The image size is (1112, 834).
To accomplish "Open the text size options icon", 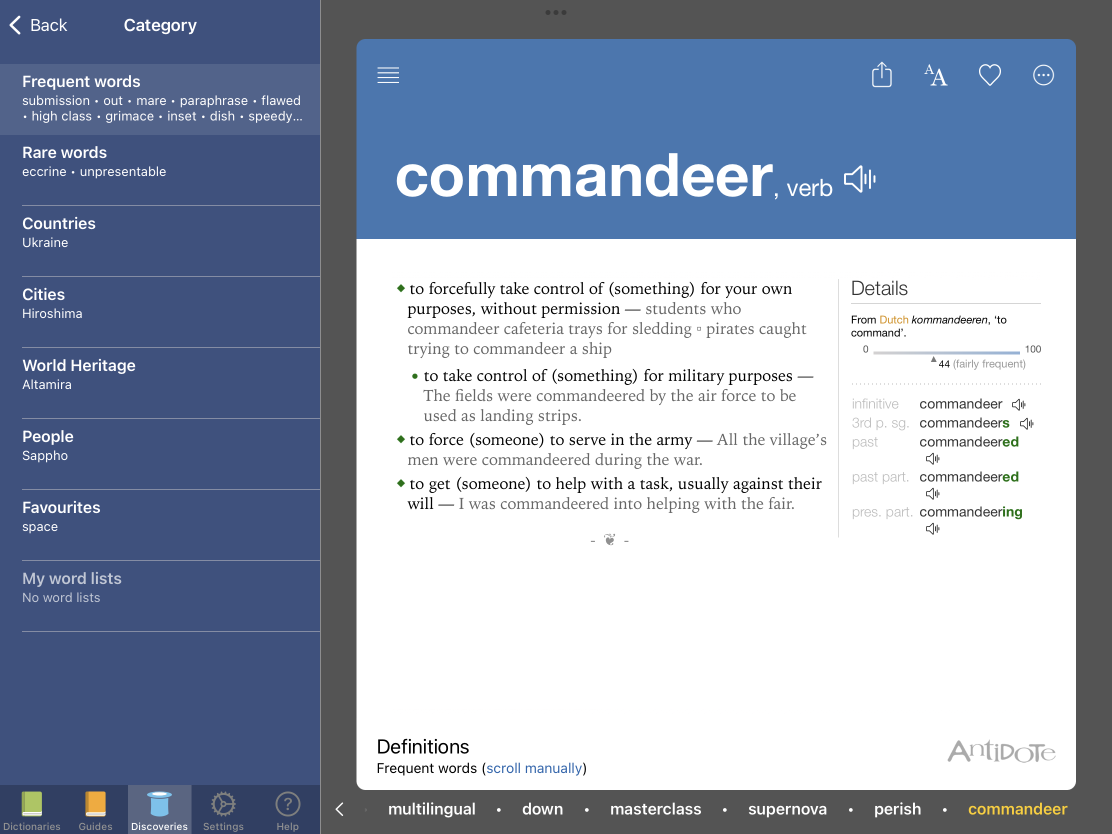I will [x=935, y=76].
